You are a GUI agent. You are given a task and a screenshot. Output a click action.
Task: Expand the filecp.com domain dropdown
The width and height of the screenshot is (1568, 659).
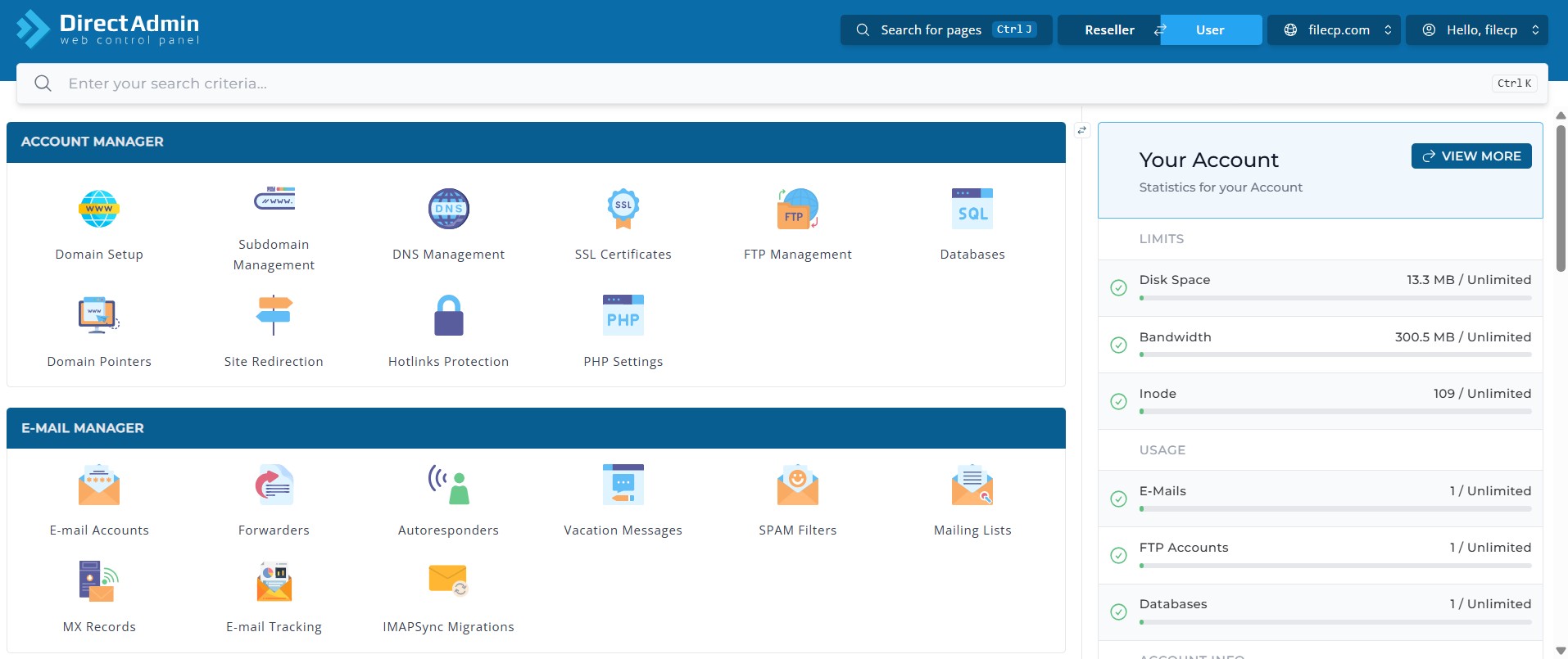[x=1334, y=30]
